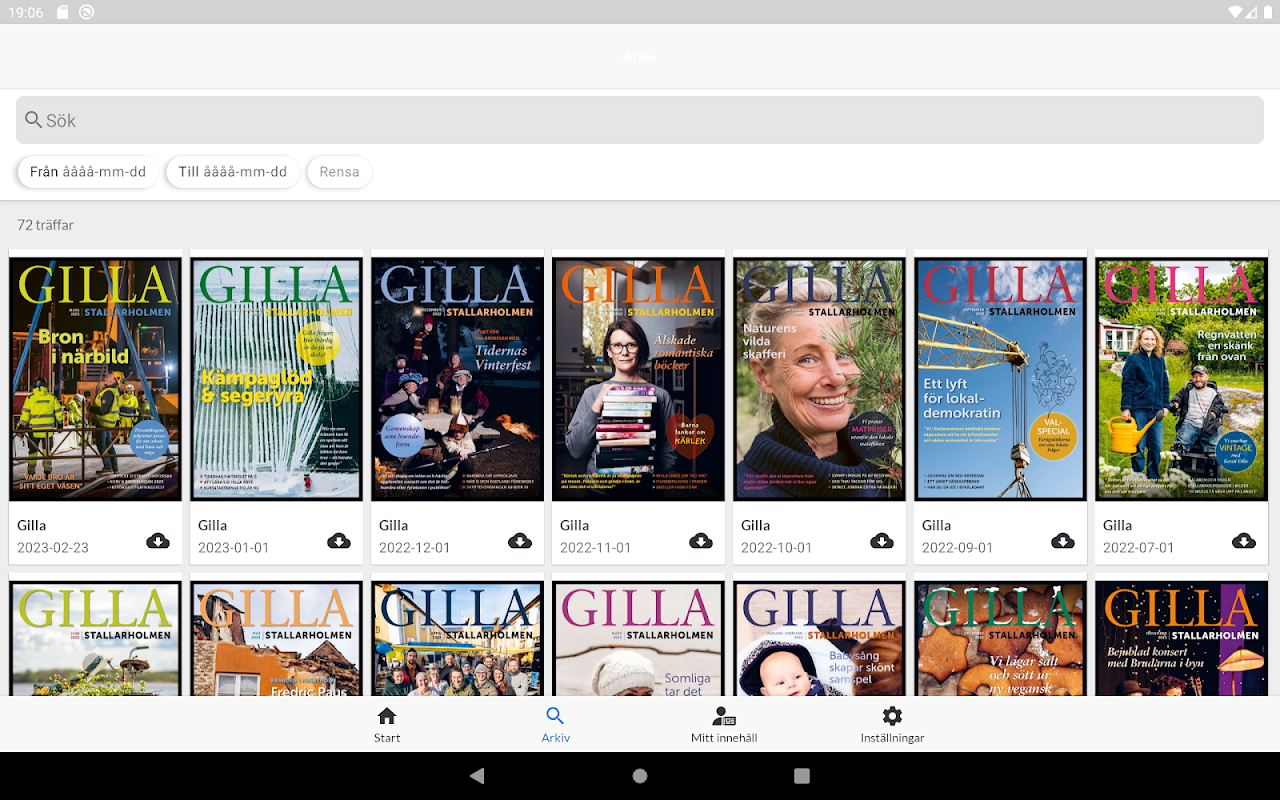
Task: Download the Gilla 2023-01-01 issue
Action: [x=339, y=541]
